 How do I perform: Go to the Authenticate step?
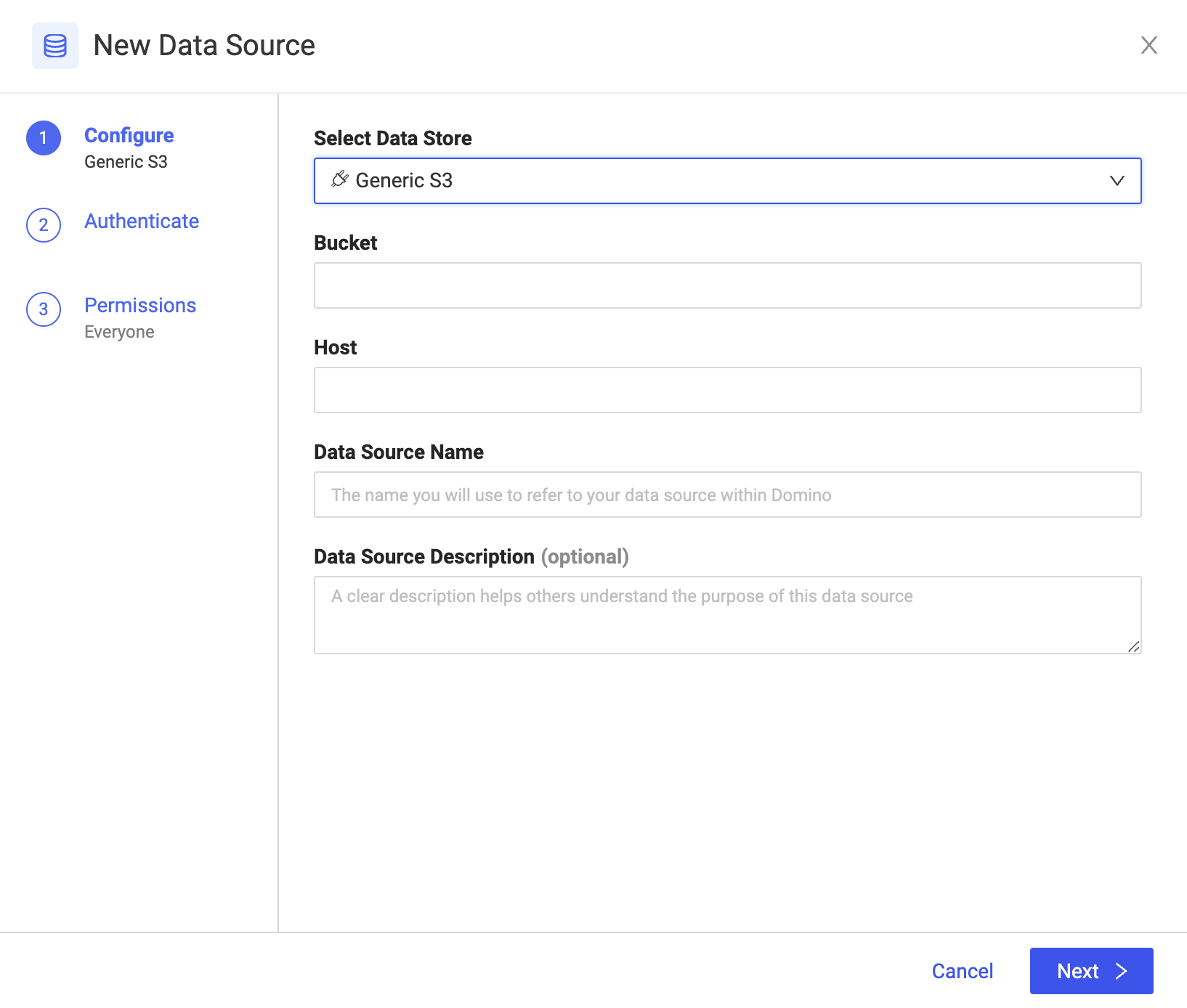pyautogui.click(x=142, y=221)
